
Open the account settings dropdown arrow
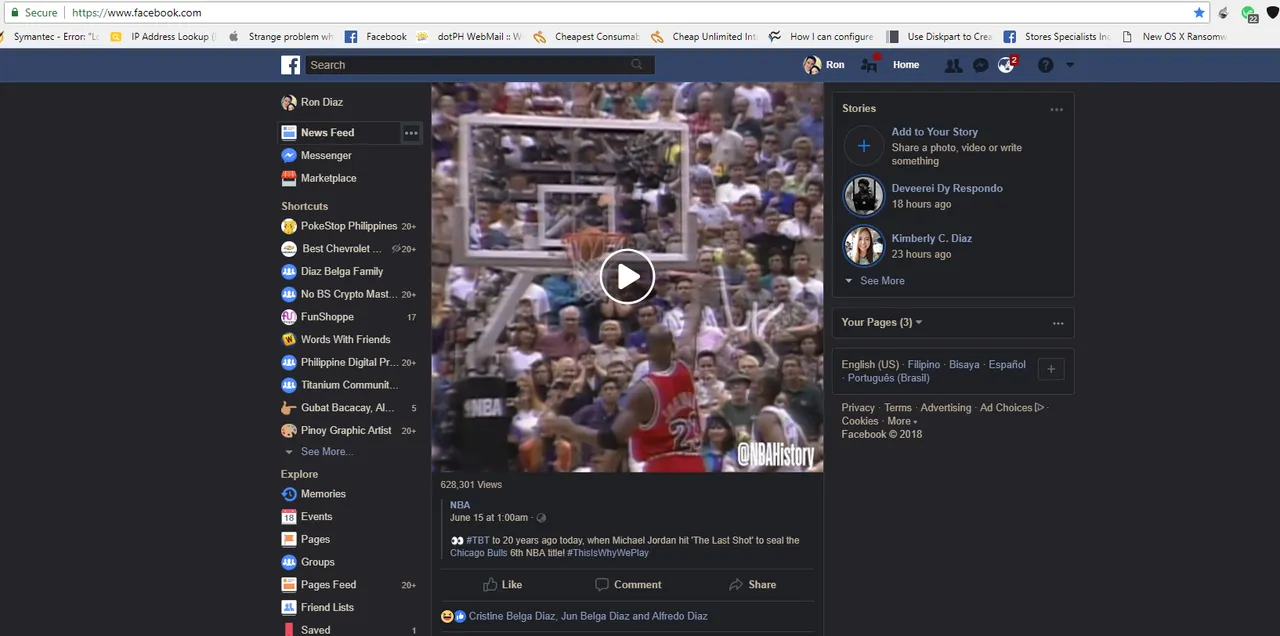[1070, 65]
